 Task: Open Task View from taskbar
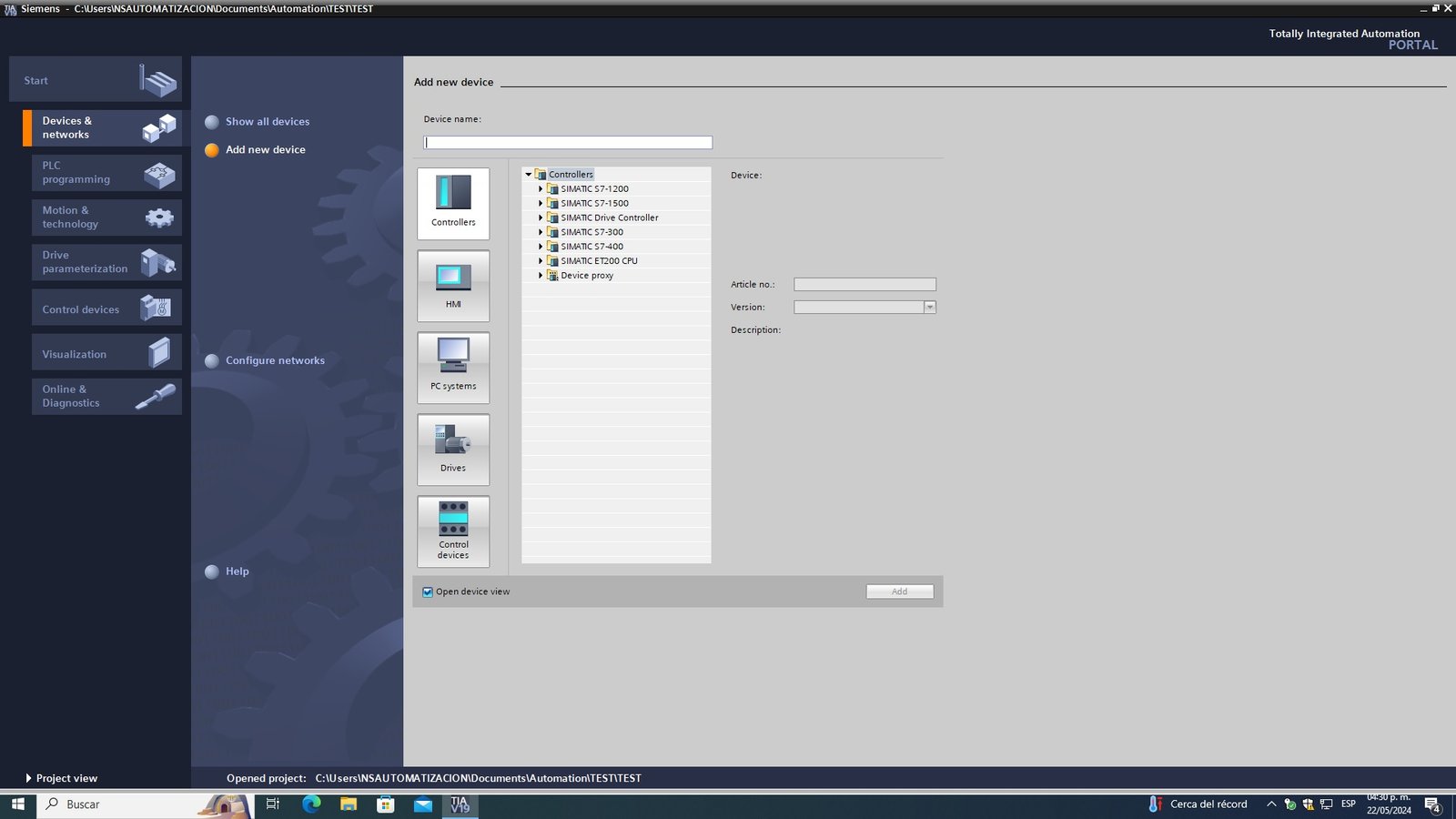272,804
